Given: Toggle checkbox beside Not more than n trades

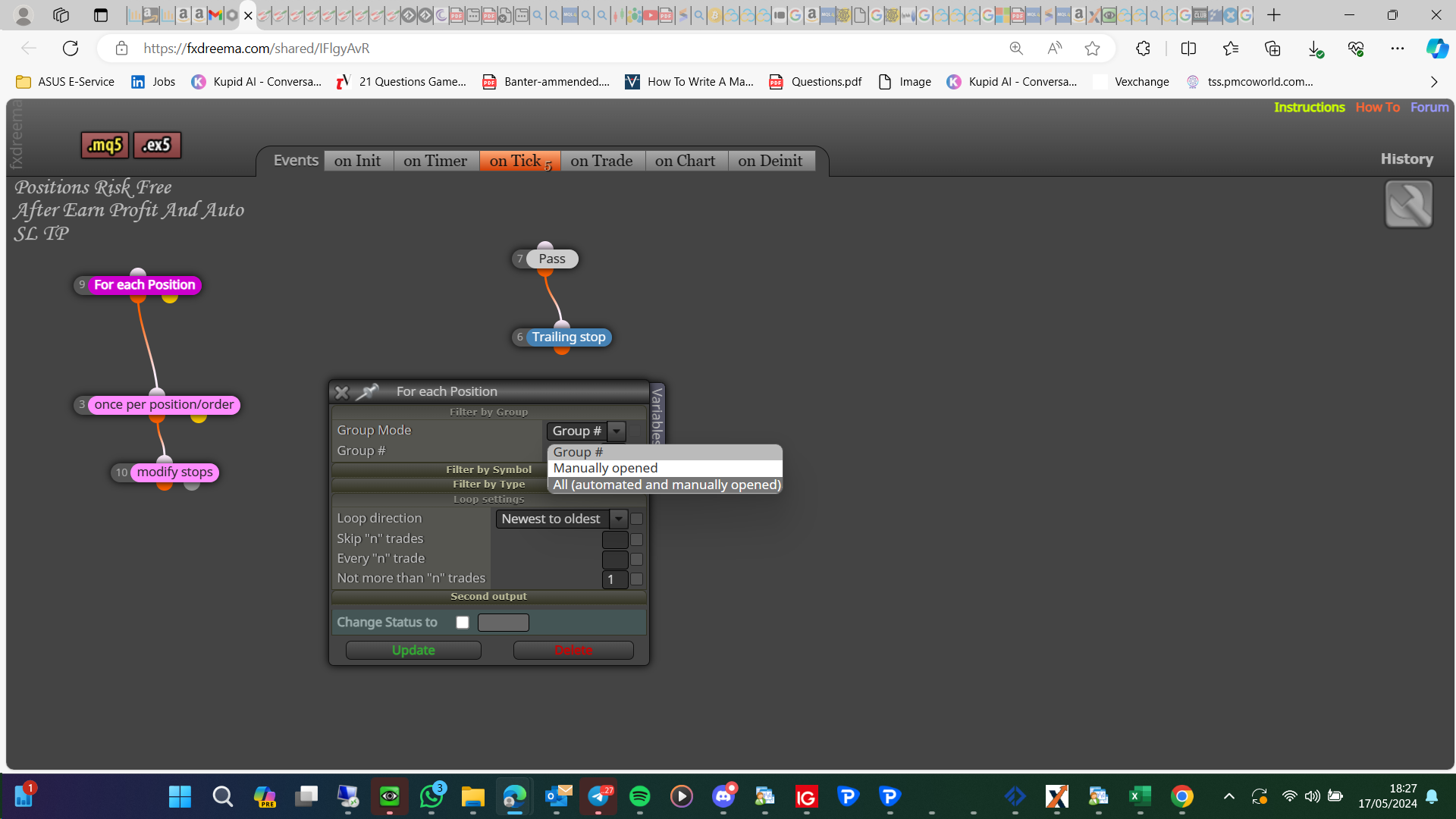Looking at the screenshot, I should tap(637, 579).
